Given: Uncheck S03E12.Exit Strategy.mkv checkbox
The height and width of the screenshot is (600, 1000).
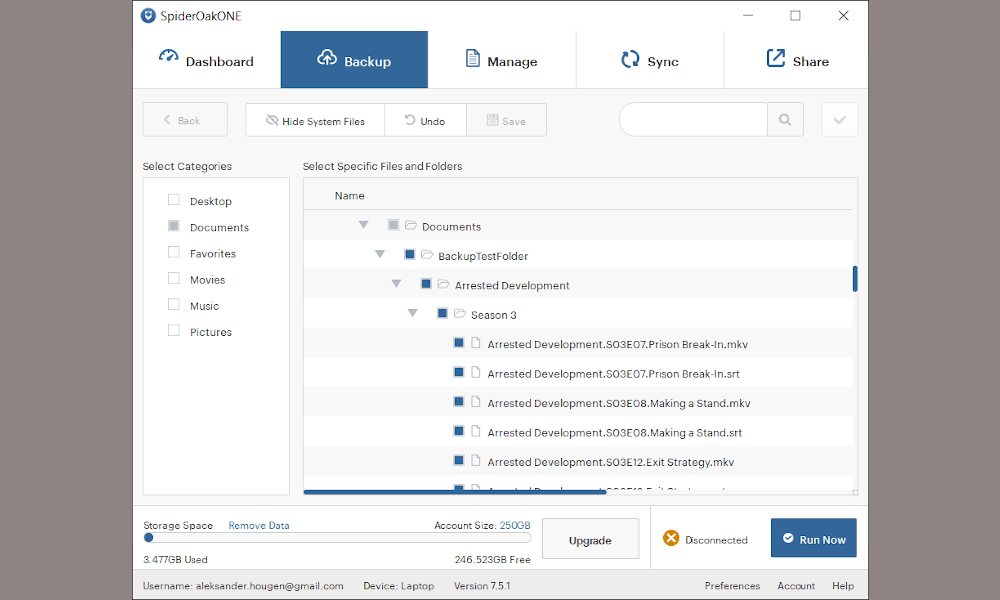Looking at the screenshot, I should click(x=459, y=460).
